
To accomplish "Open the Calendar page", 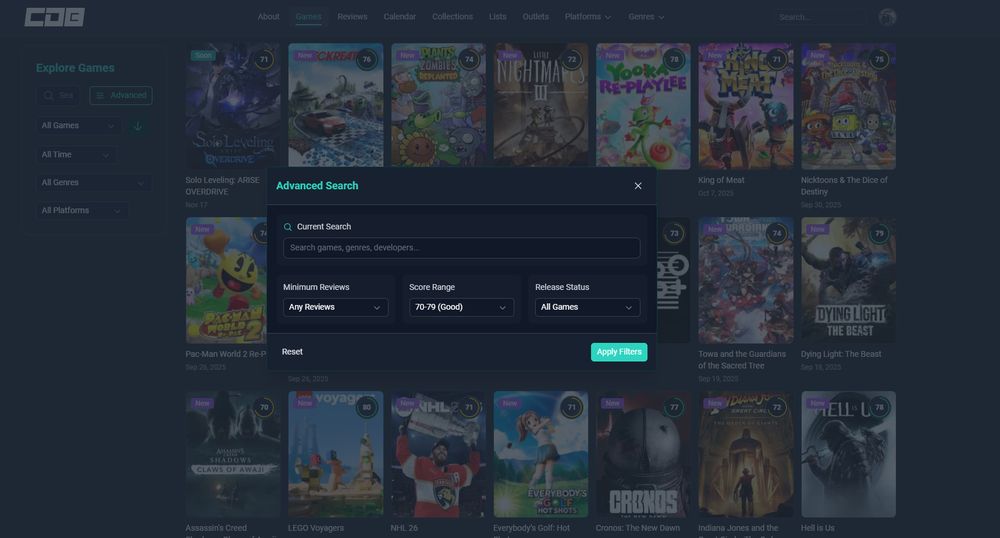I will (400, 17).
